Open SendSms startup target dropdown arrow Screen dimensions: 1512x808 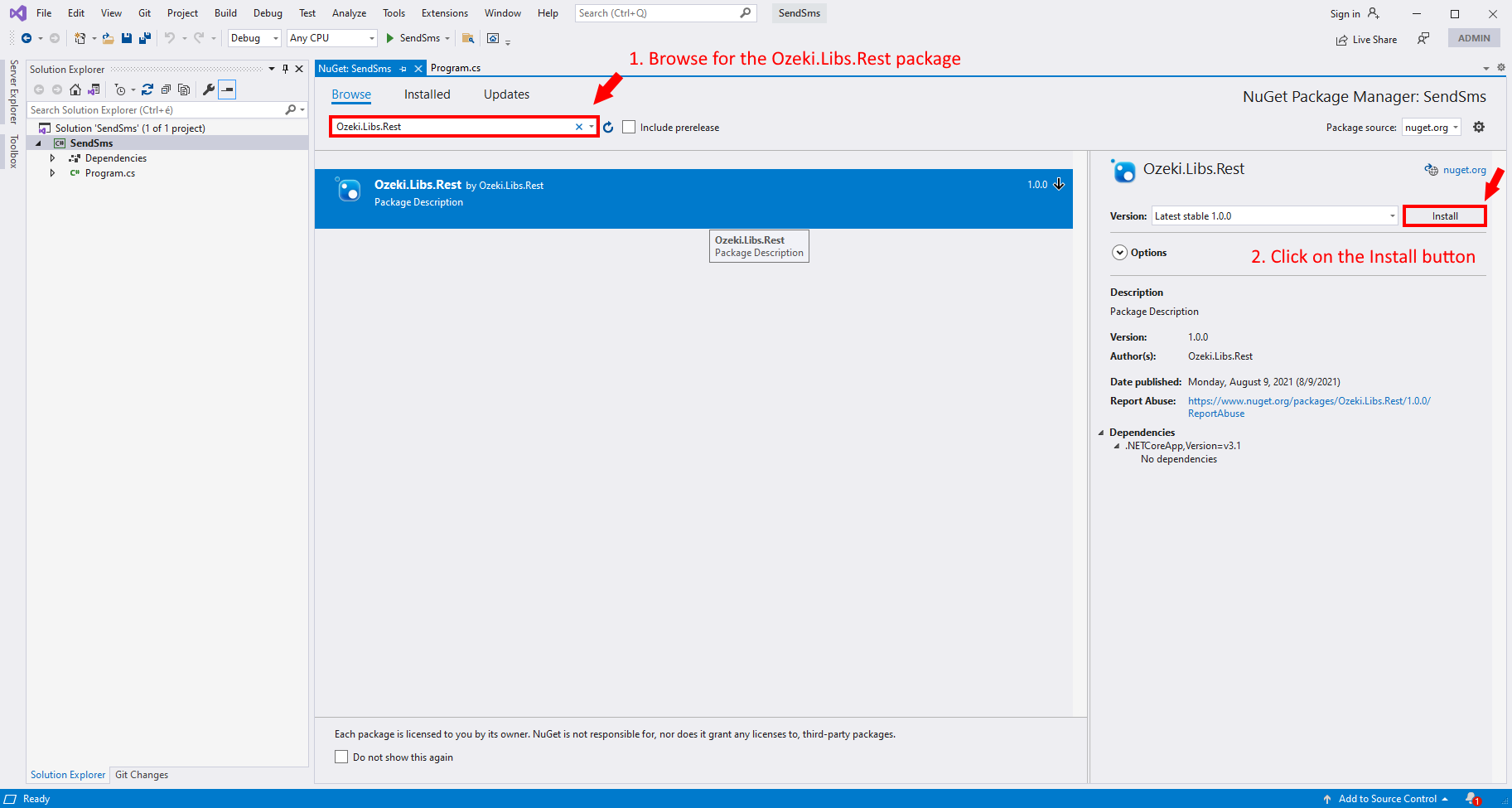(447, 38)
